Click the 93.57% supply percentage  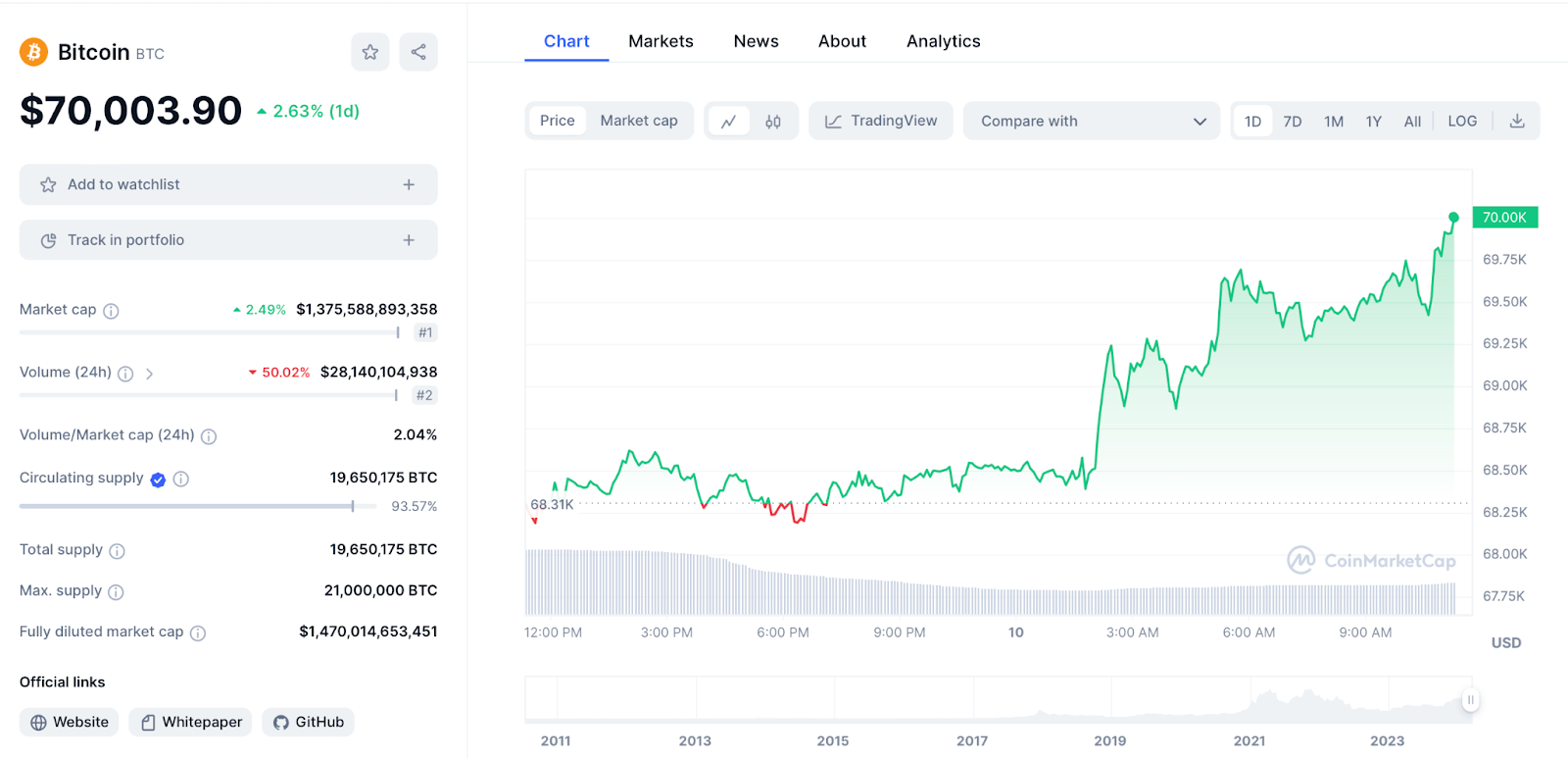[415, 506]
